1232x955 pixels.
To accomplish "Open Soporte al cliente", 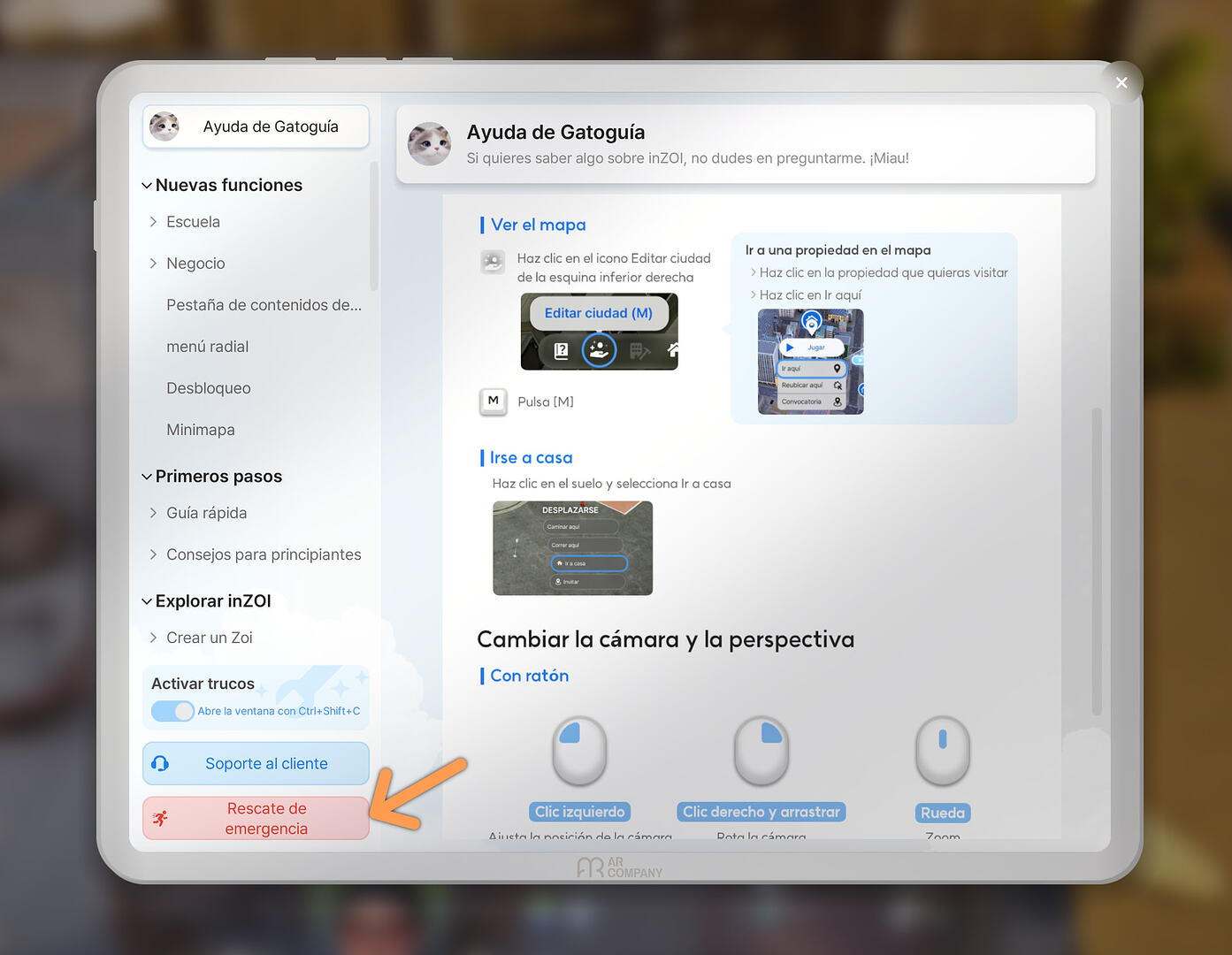I will [256, 763].
